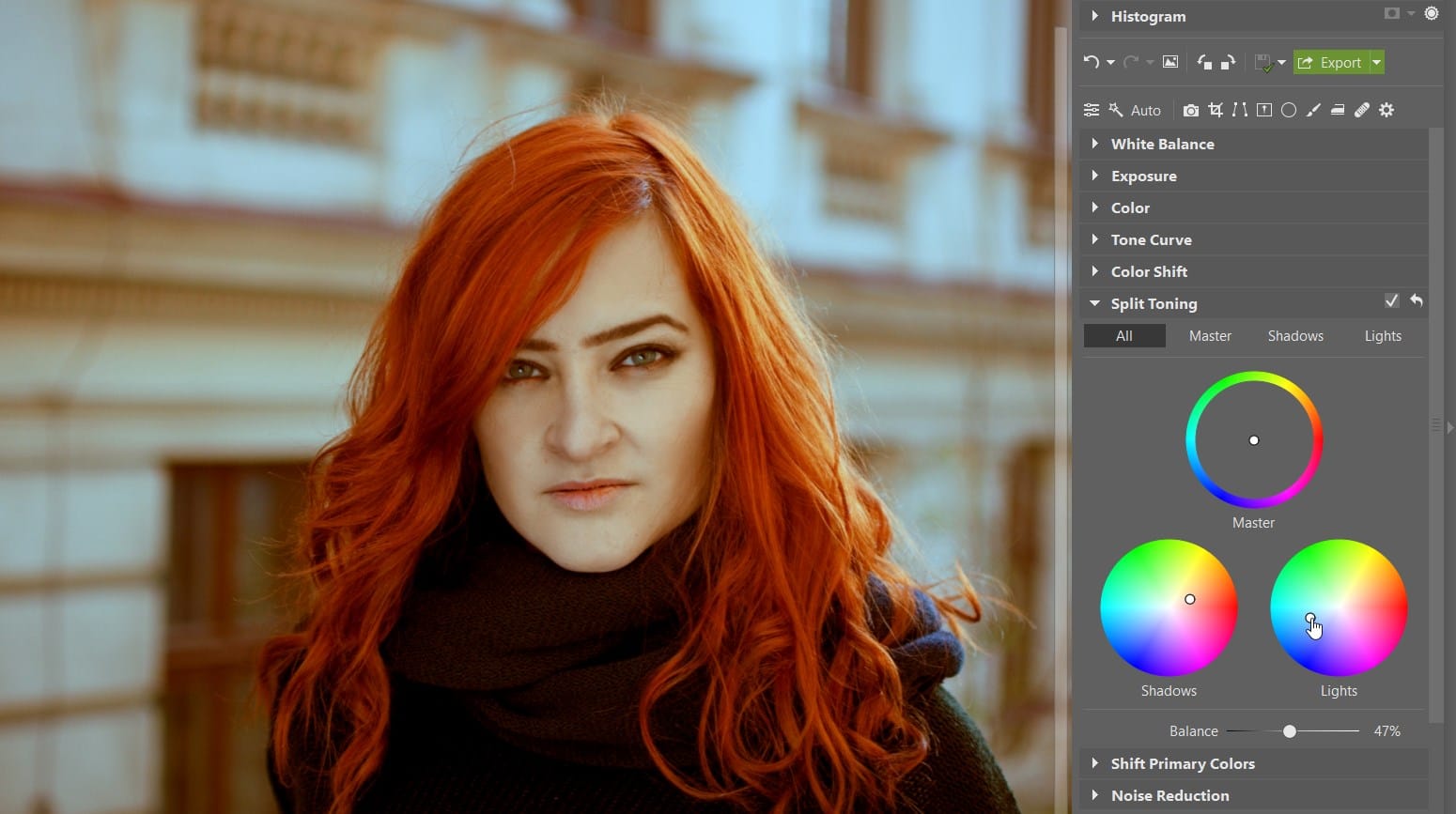1456x814 pixels.
Task: Select the Filter Brush tool
Action: pyautogui.click(x=1313, y=110)
